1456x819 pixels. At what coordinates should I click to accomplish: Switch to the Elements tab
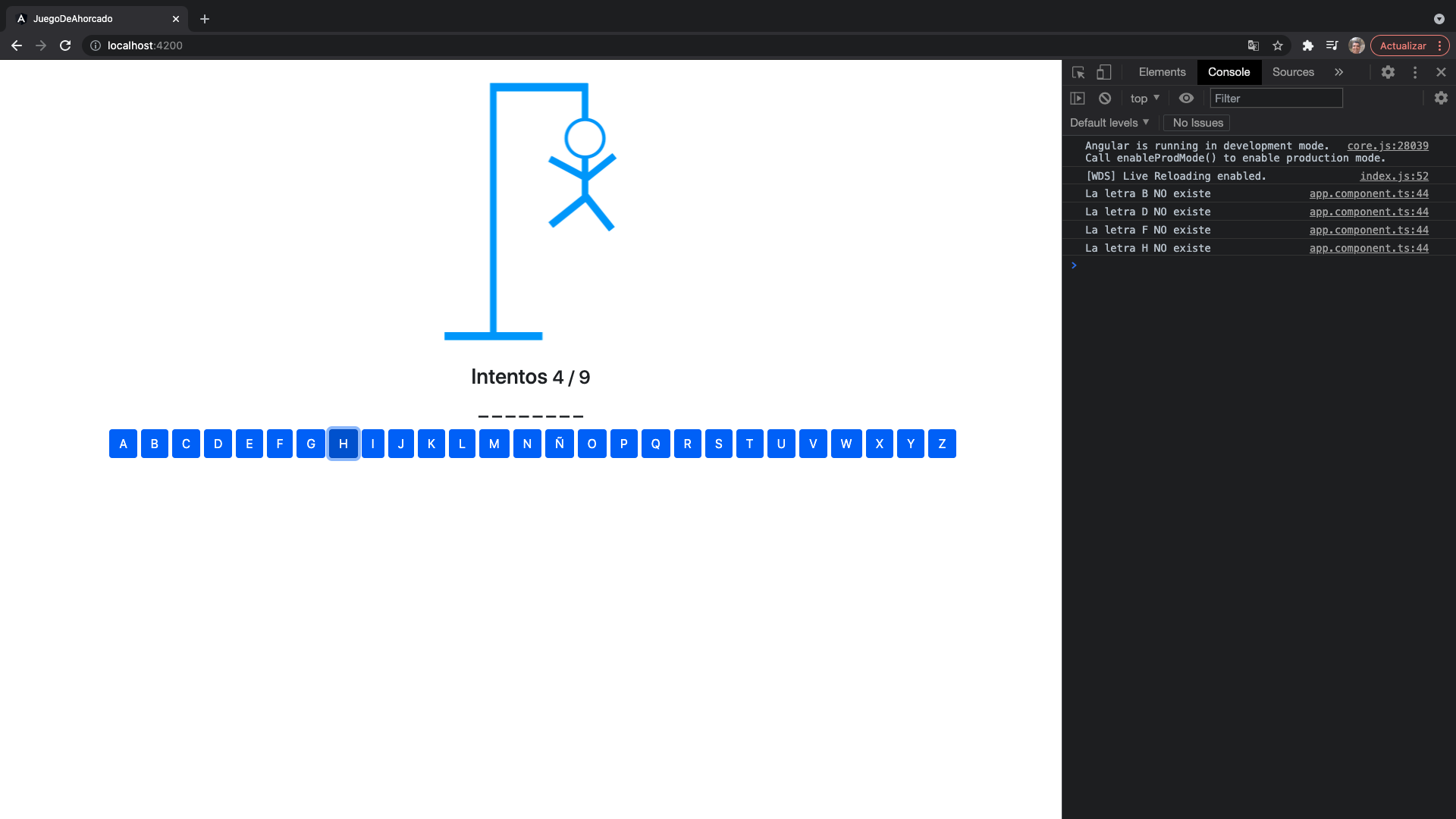tap(1161, 72)
